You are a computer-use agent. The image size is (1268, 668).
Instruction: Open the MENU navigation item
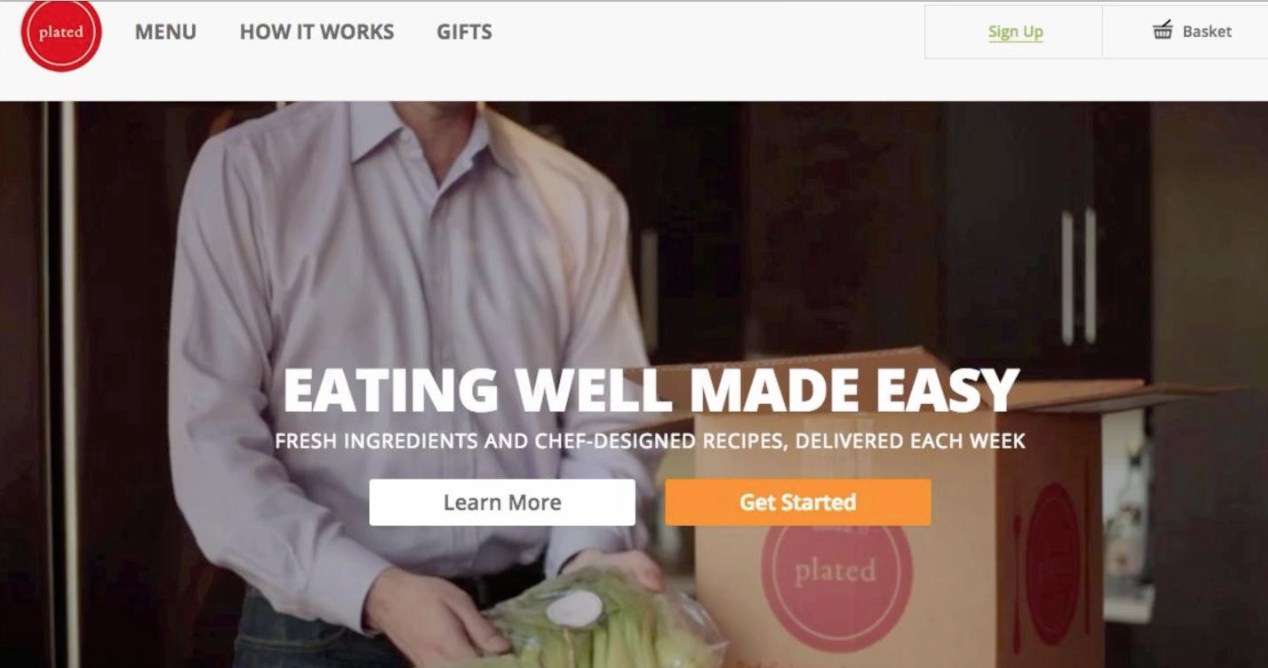(x=166, y=32)
